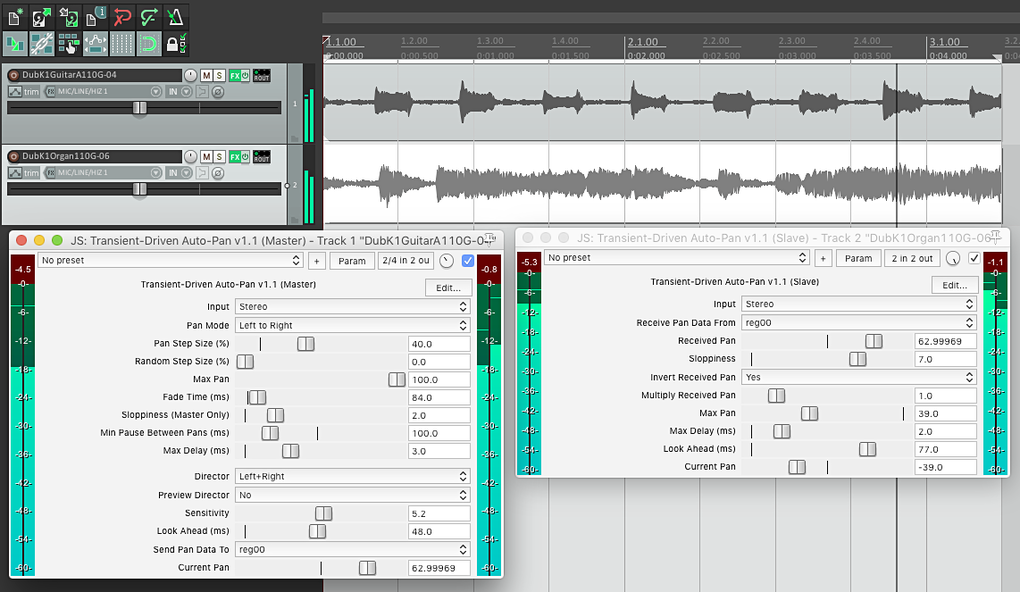Screen dimensions: 1020x592
Task: Toggle locking padlock icon
Action: (175, 44)
